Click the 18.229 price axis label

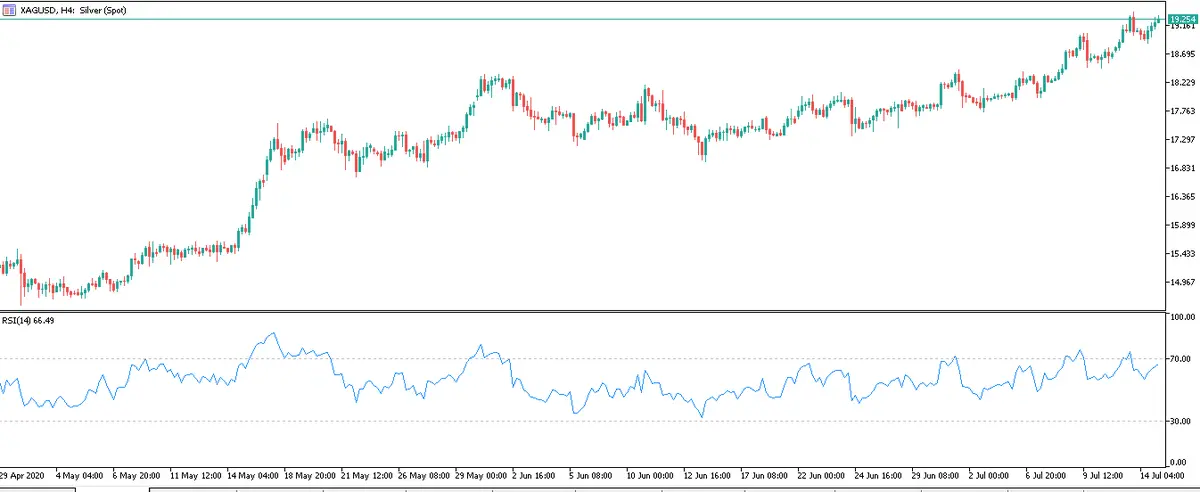pyautogui.click(x=1182, y=83)
